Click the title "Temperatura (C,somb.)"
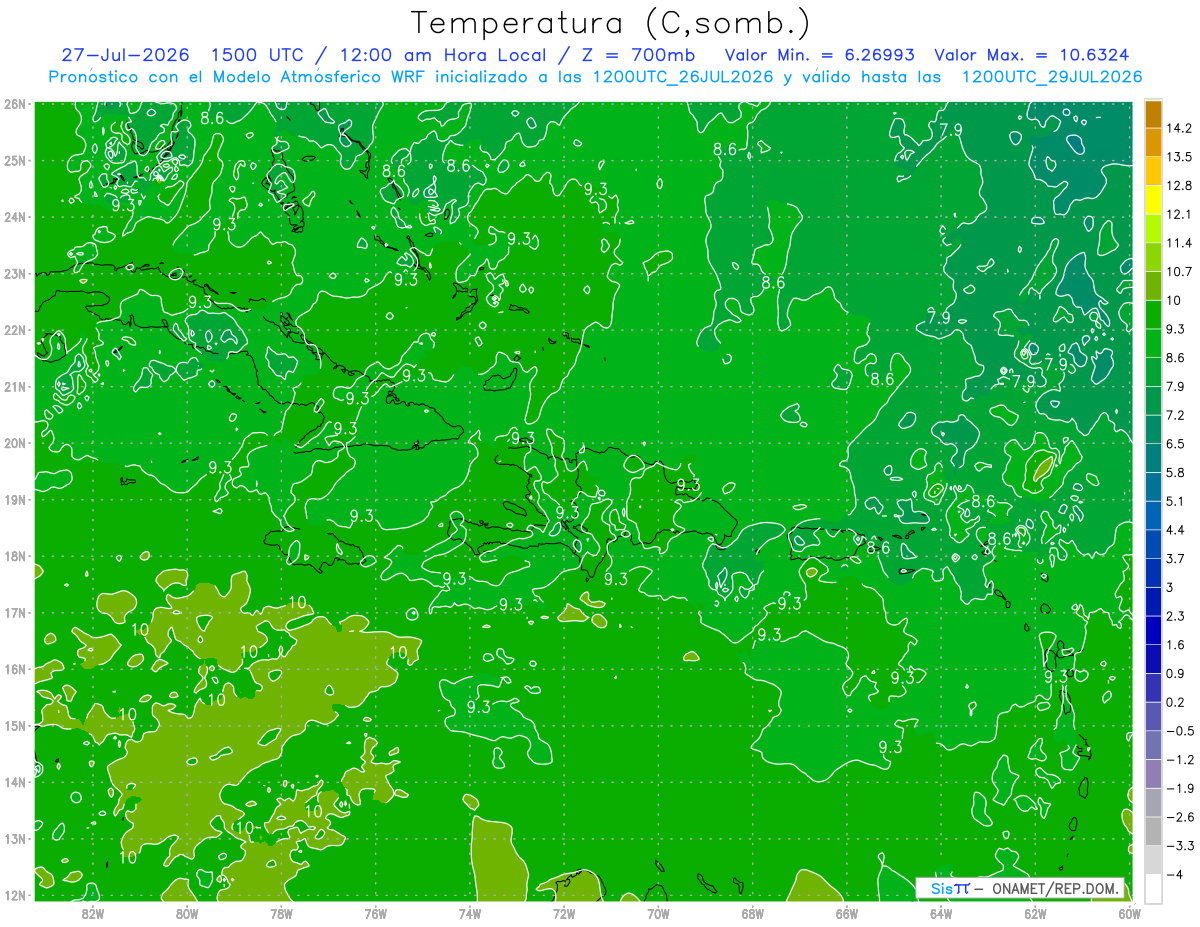 click(610, 23)
